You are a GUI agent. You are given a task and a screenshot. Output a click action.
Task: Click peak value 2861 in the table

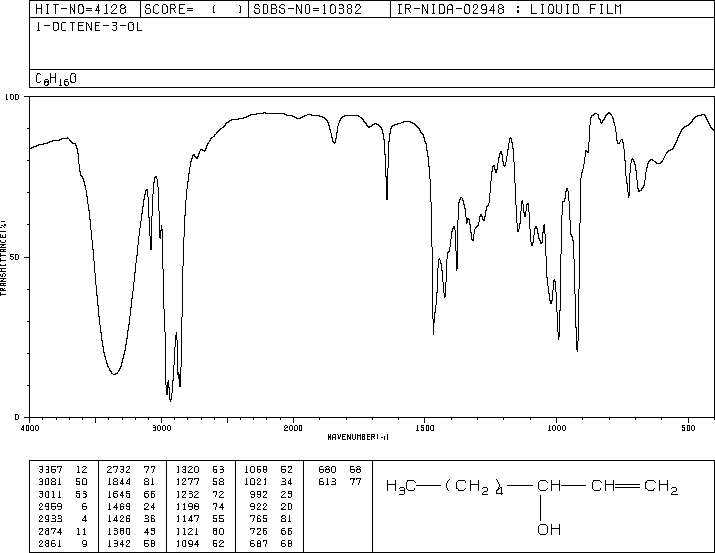click(50, 544)
